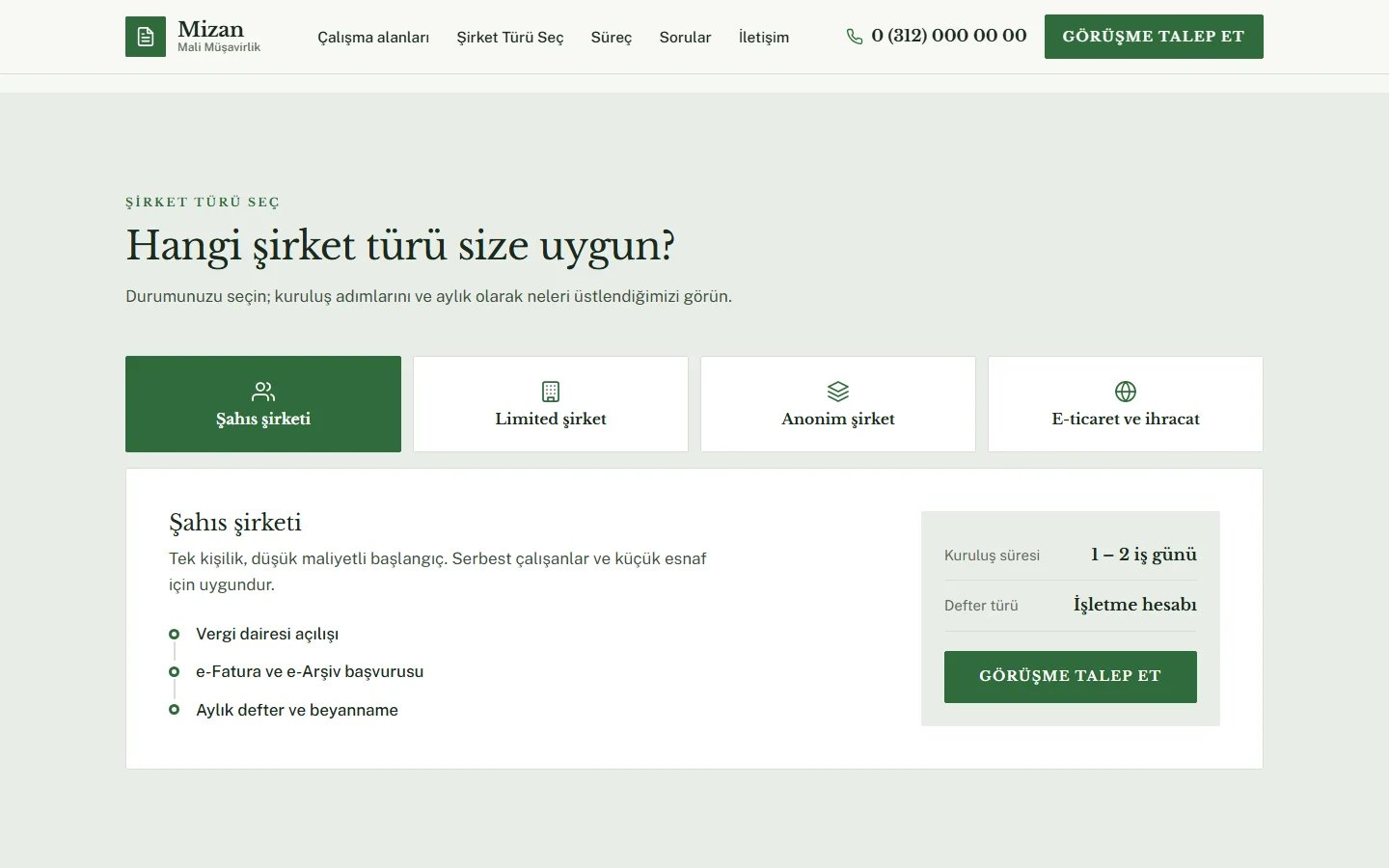Go to Şirket Türü Seç nav link
Viewport: 1389px width, 868px height.
point(510,37)
